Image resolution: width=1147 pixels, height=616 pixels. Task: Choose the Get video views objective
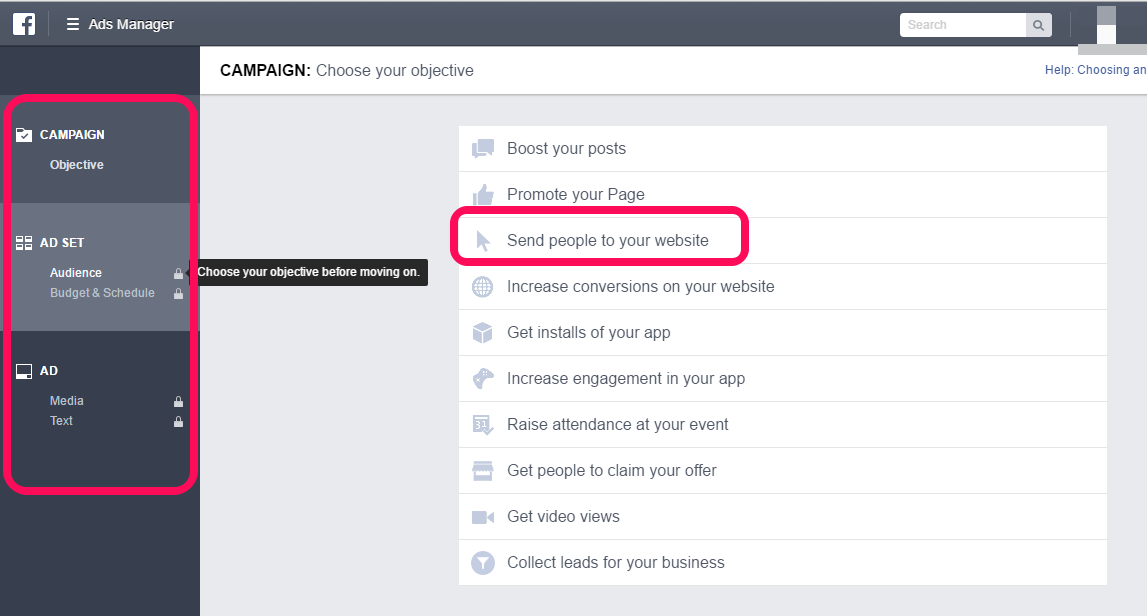(783, 517)
